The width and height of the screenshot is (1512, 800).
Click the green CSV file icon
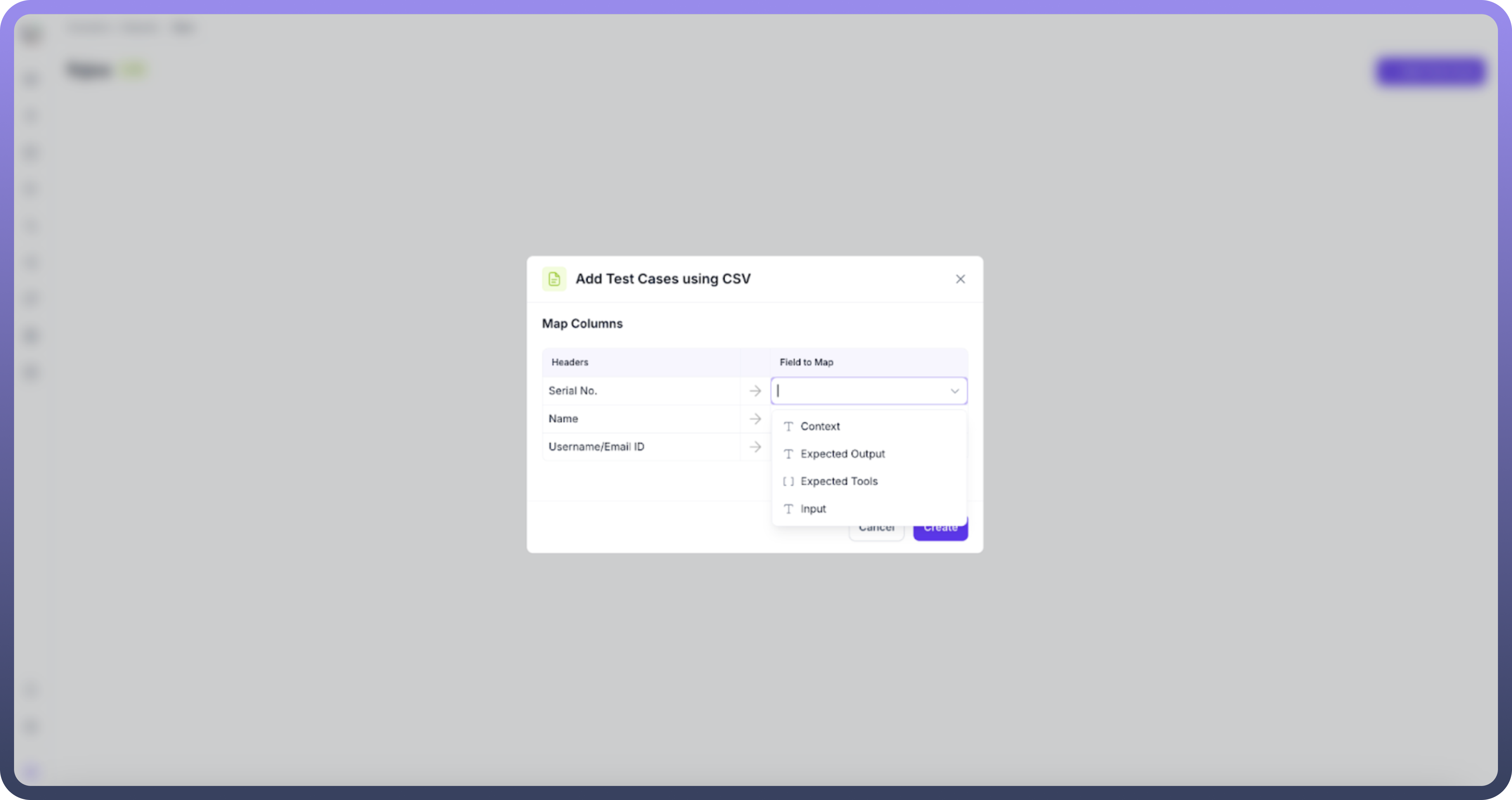click(554, 279)
